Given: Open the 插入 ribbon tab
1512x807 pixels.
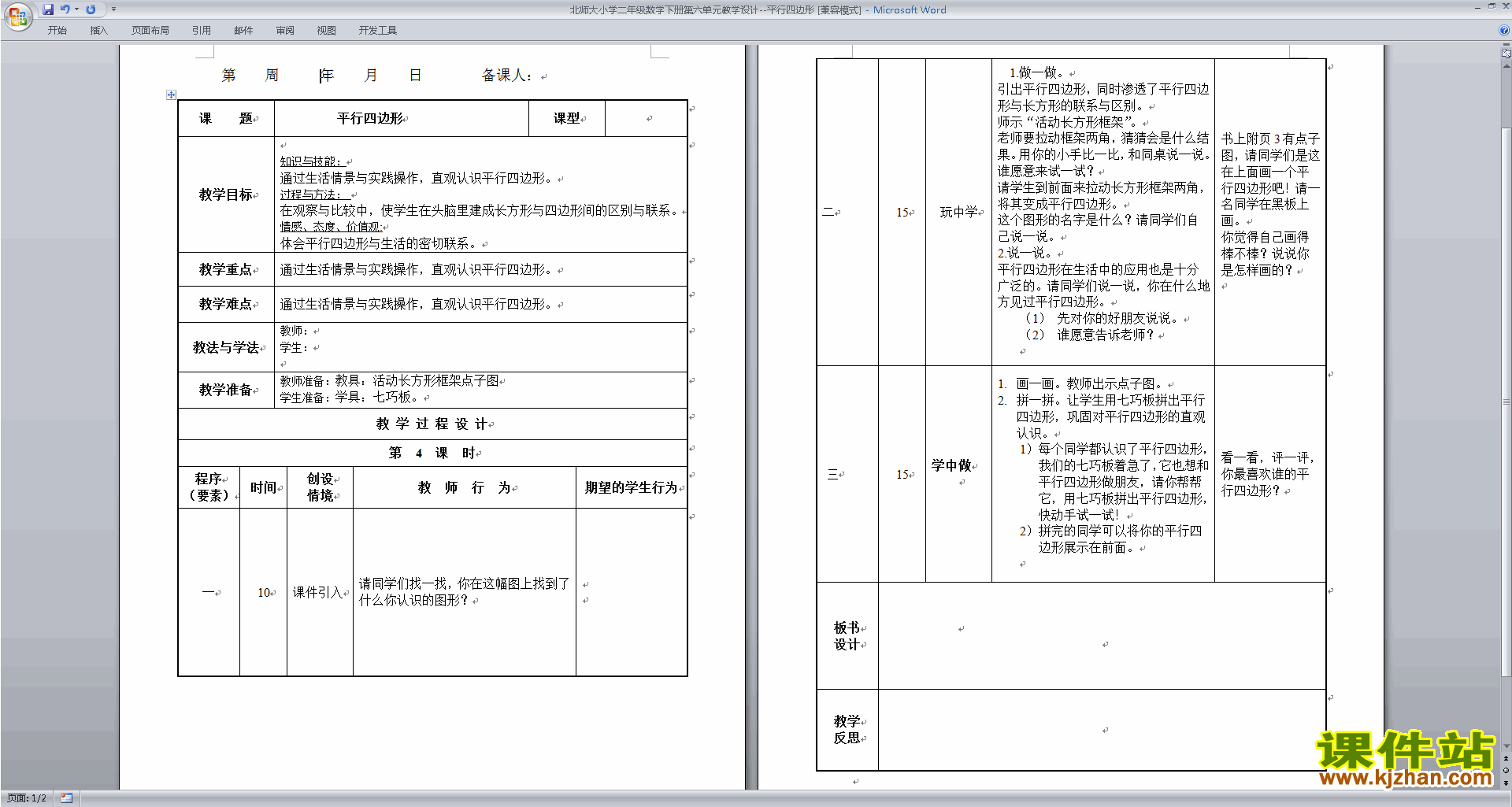Looking at the screenshot, I should [x=98, y=31].
